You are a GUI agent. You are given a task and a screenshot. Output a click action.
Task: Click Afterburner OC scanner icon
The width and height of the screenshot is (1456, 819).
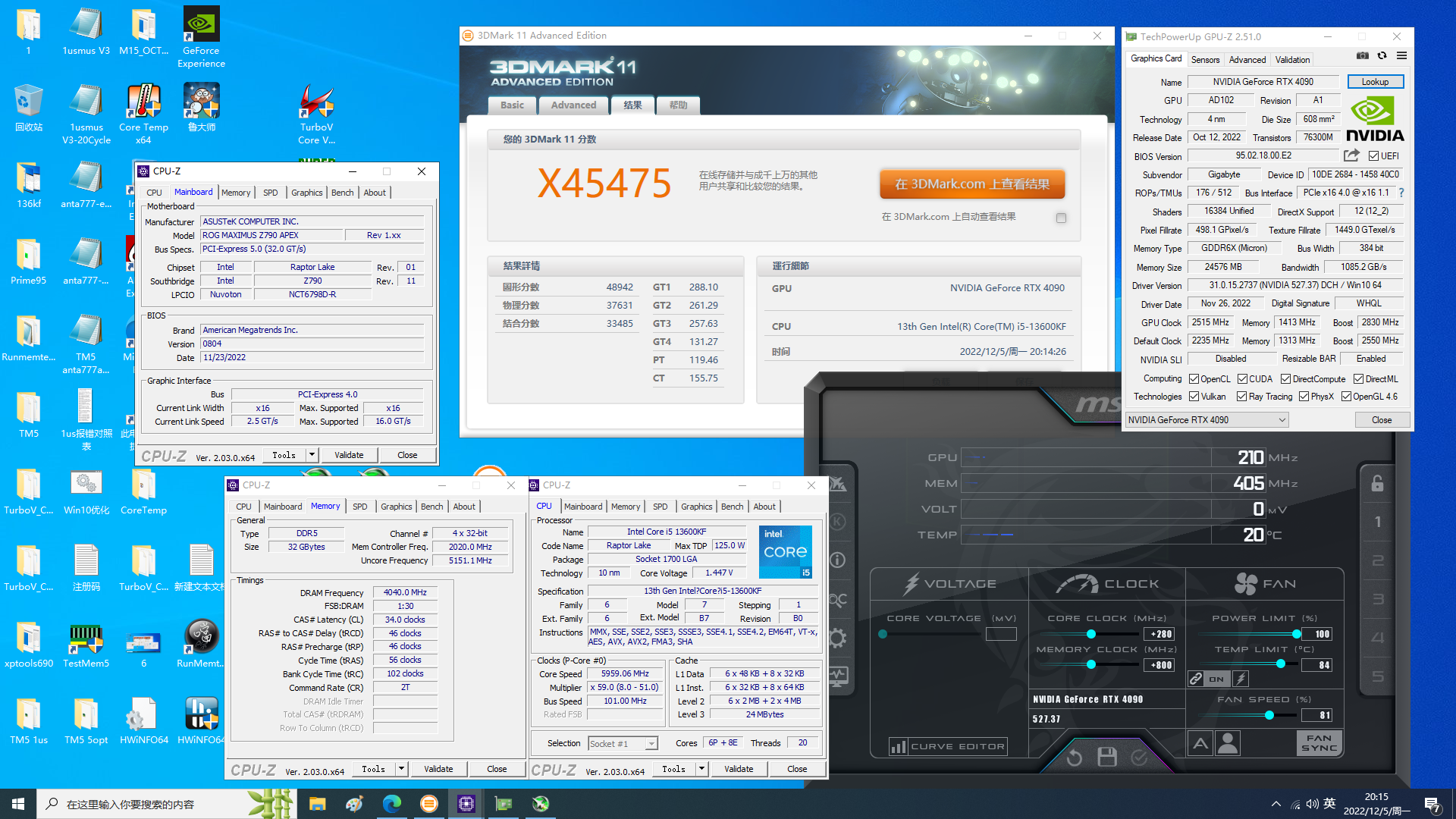(x=837, y=599)
